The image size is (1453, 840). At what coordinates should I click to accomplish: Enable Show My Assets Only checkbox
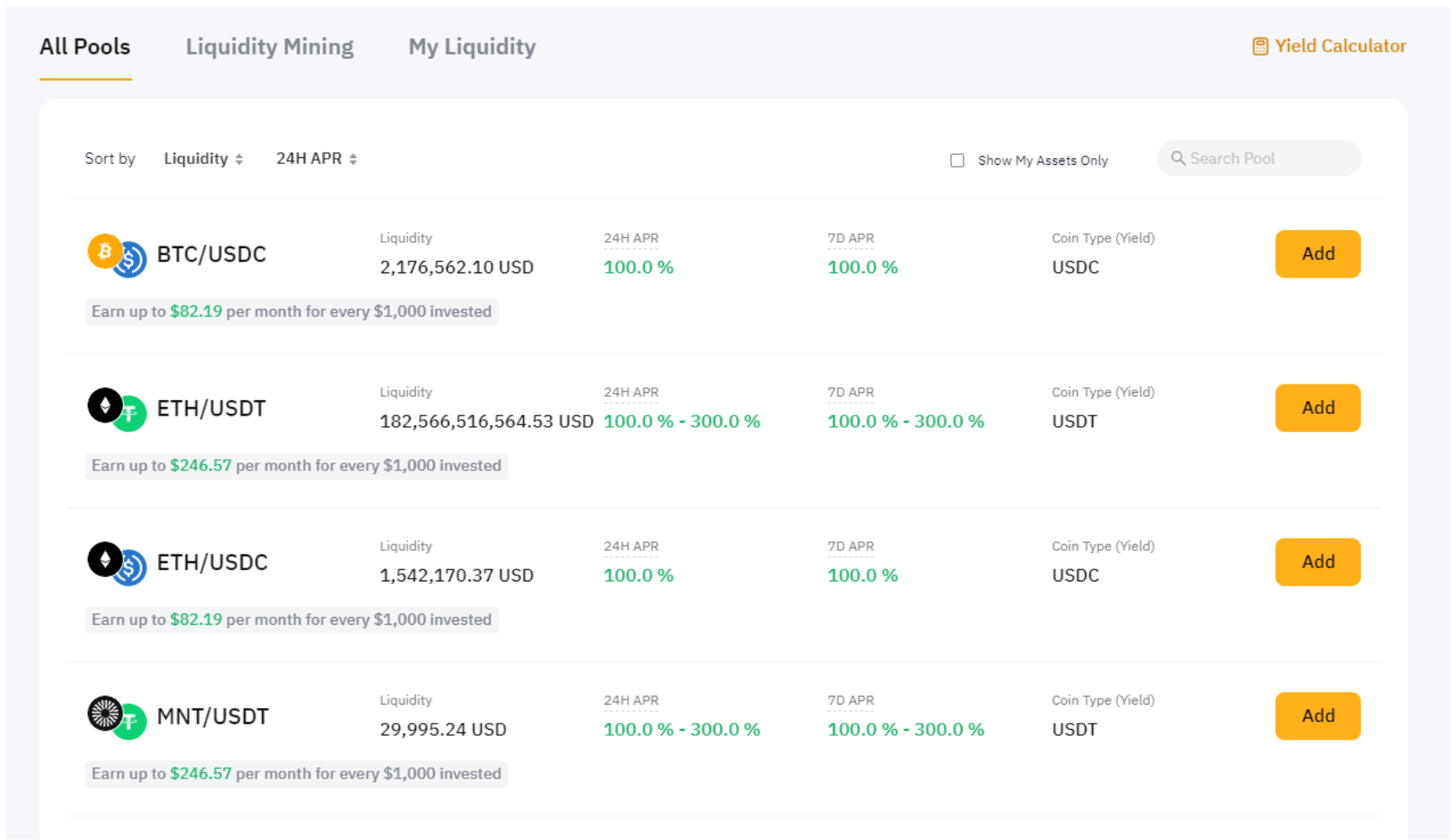pos(957,161)
